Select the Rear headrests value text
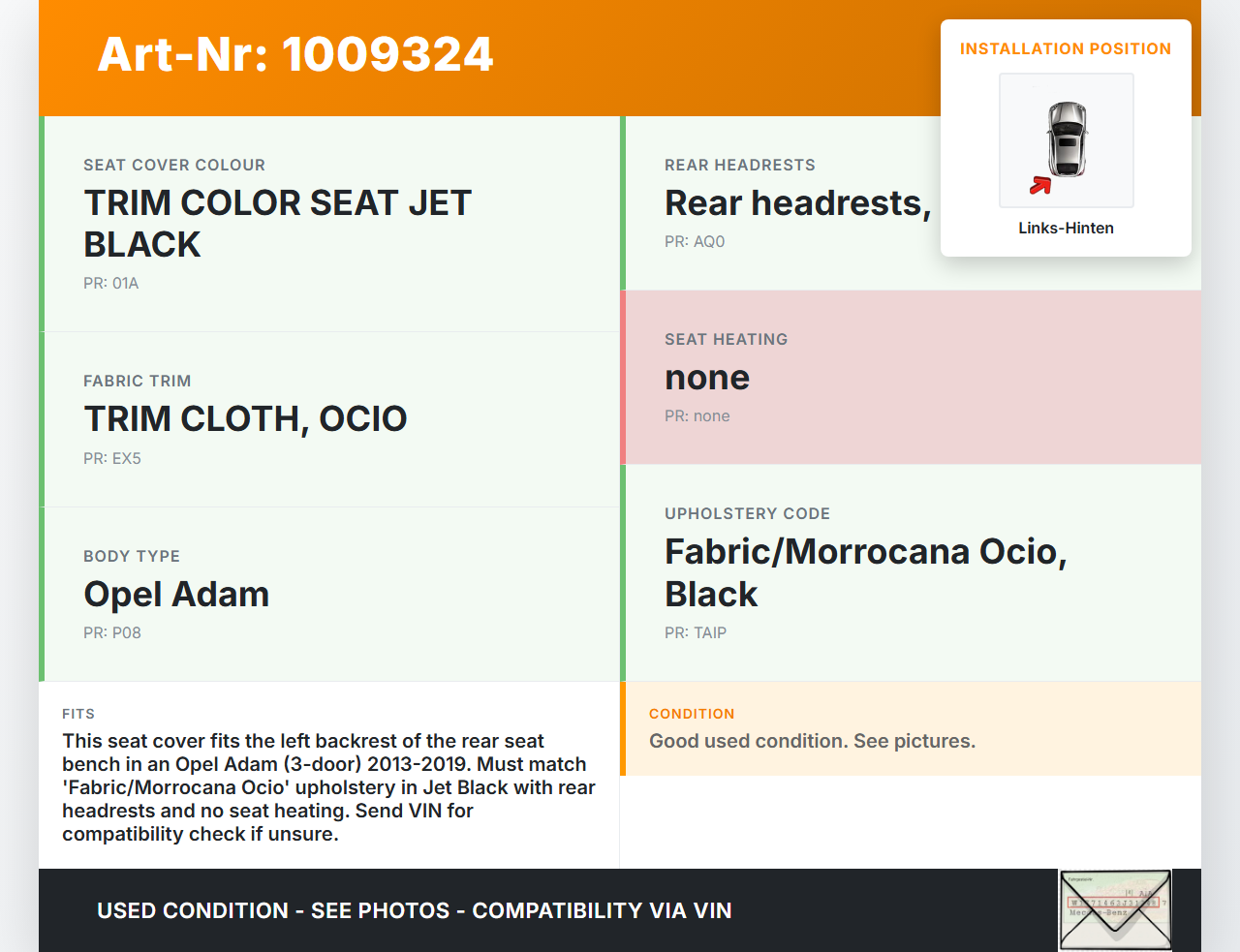Viewport: 1240px width, 952px height. pyautogui.click(x=797, y=203)
